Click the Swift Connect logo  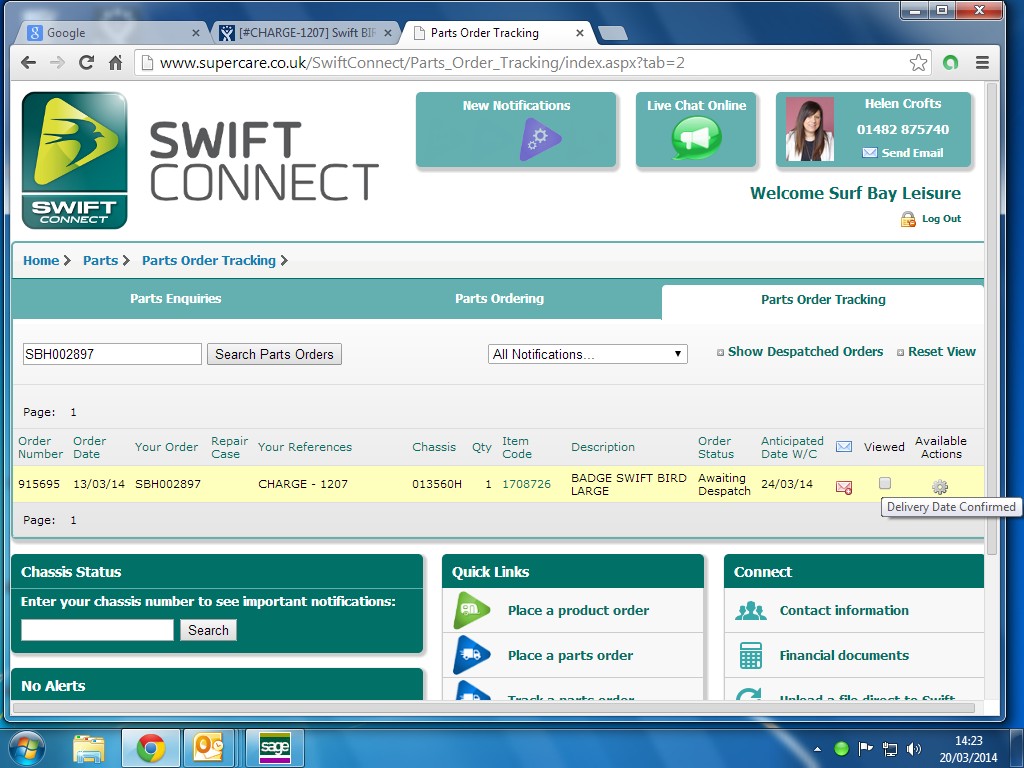pyautogui.click(x=74, y=161)
